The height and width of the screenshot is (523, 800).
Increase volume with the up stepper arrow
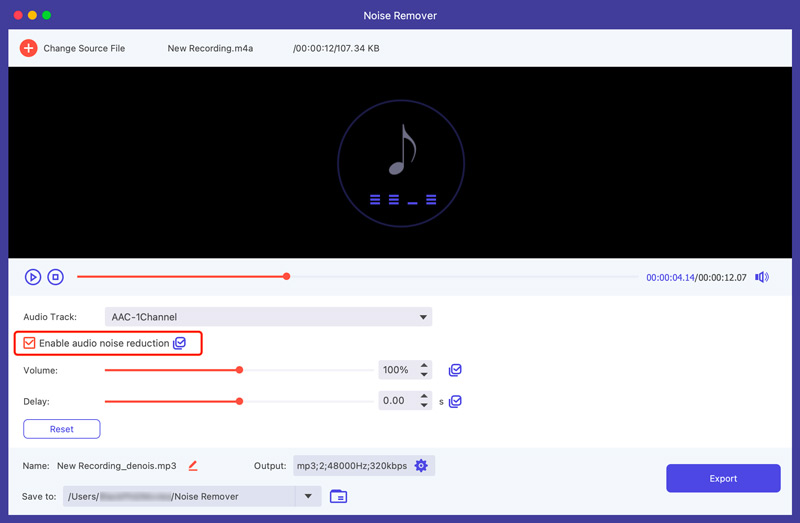pyautogui.click(x=424, y=365)
